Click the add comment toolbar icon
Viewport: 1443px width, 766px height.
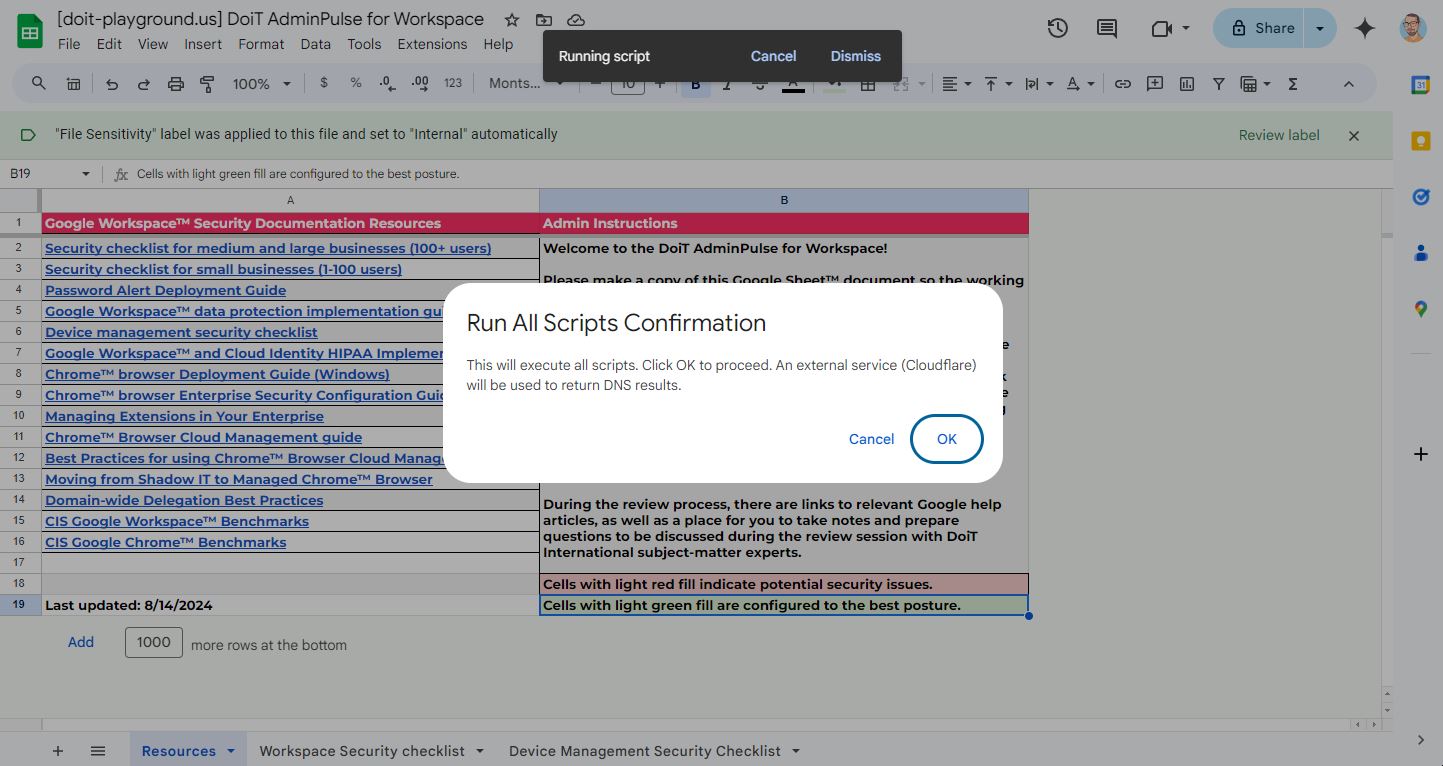point(1155,84)
